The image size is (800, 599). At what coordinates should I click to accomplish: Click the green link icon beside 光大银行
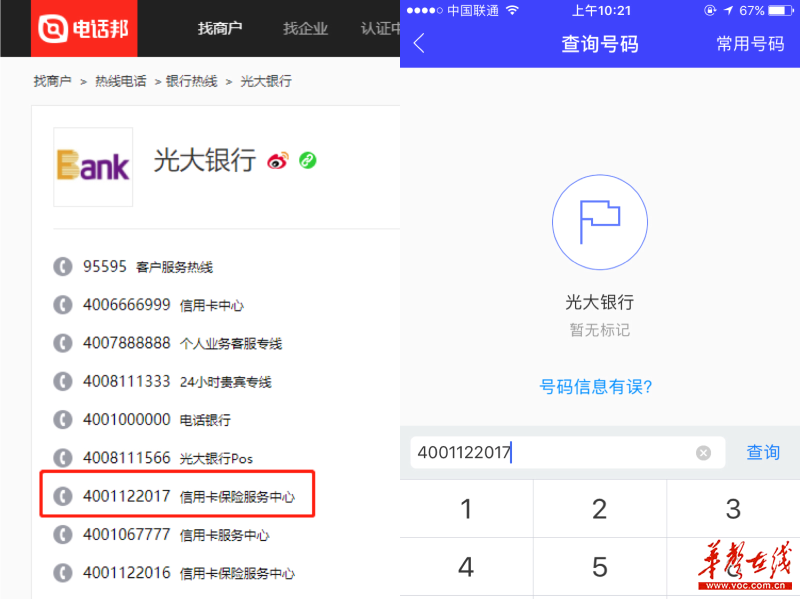[x=308, y=161]
